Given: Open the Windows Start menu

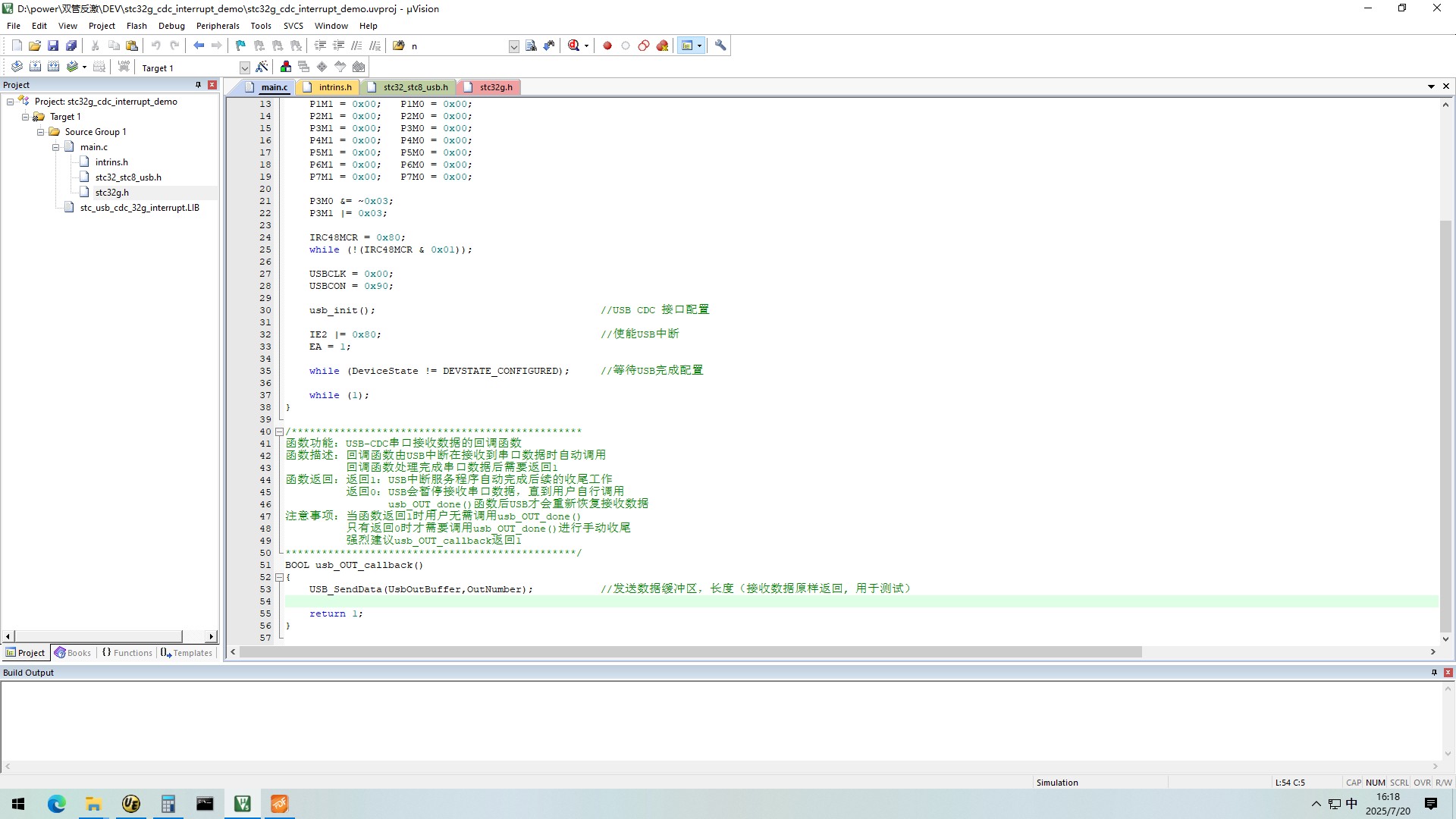Looking at the screenshot, I should click(x=18, y=804).
